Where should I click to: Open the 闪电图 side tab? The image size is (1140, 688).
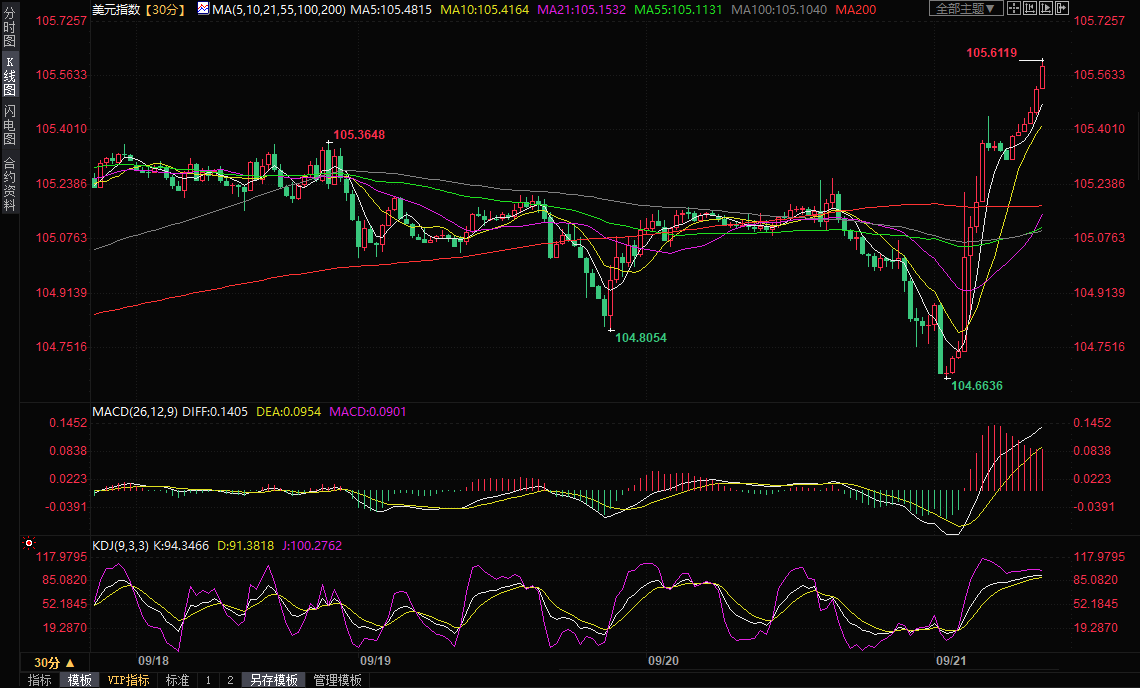10,124
